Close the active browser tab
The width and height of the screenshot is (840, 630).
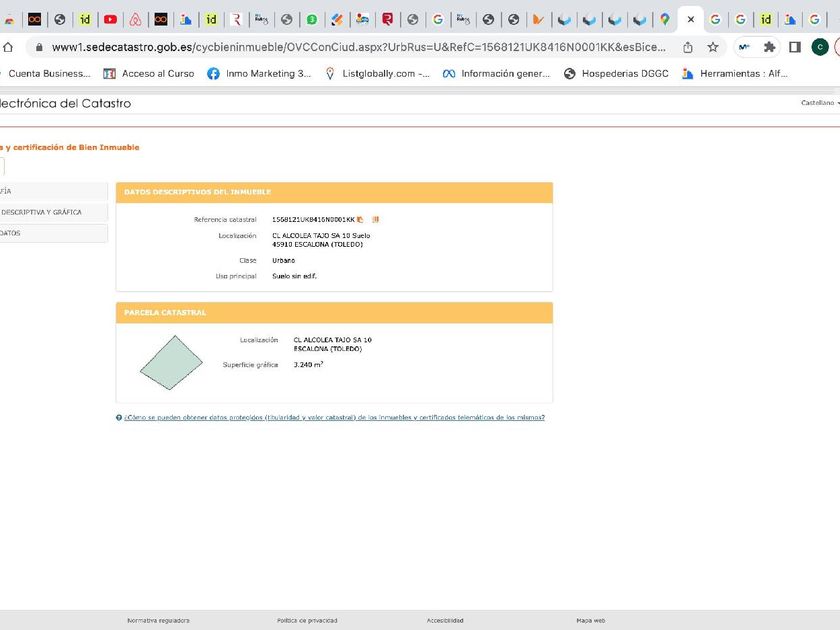690,19
